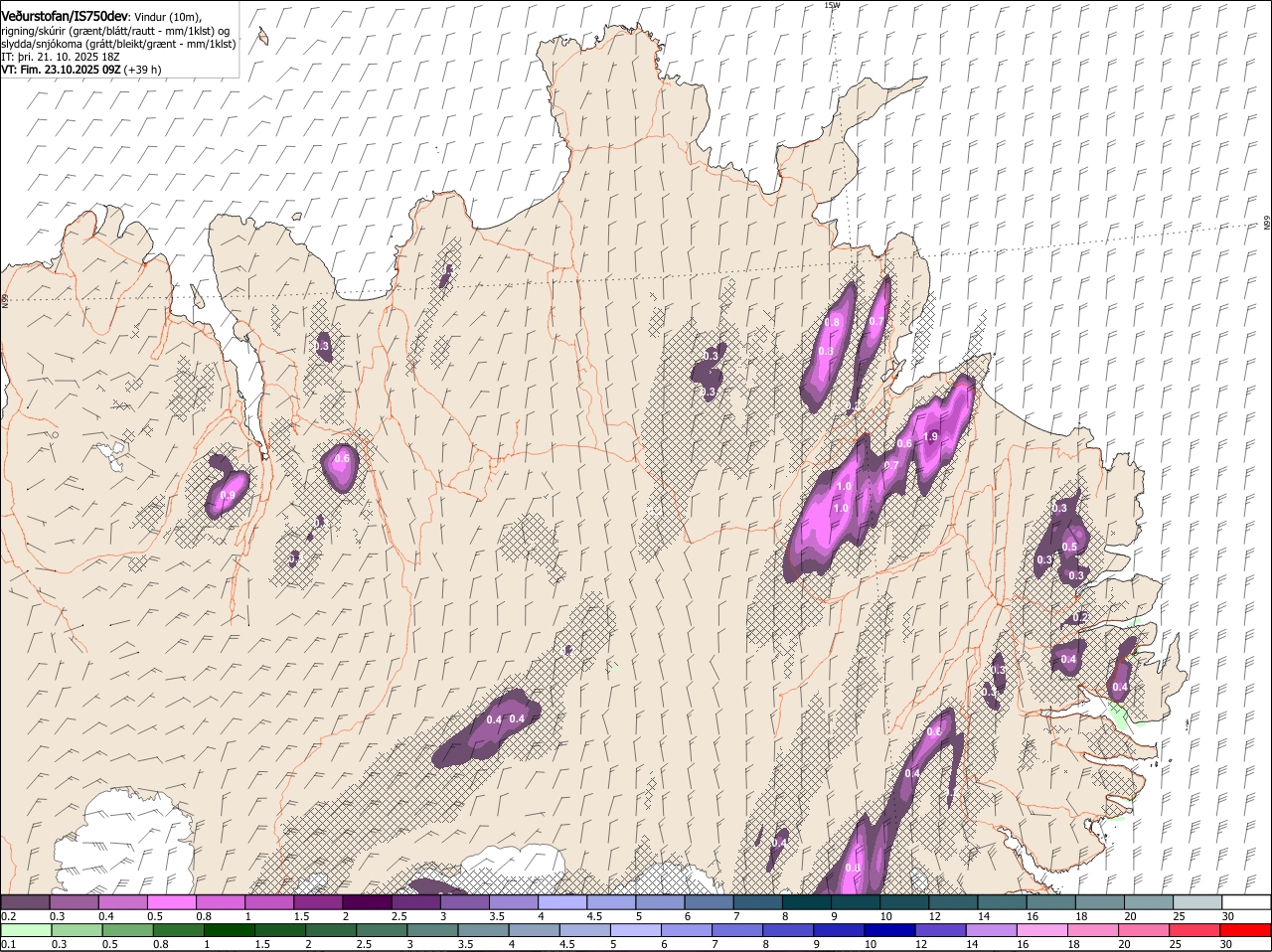The height and width of the screenshot is (952, 1272).
Task: Click the lower scale blue swatch starting at 8
Action: [x=787, y=931]
